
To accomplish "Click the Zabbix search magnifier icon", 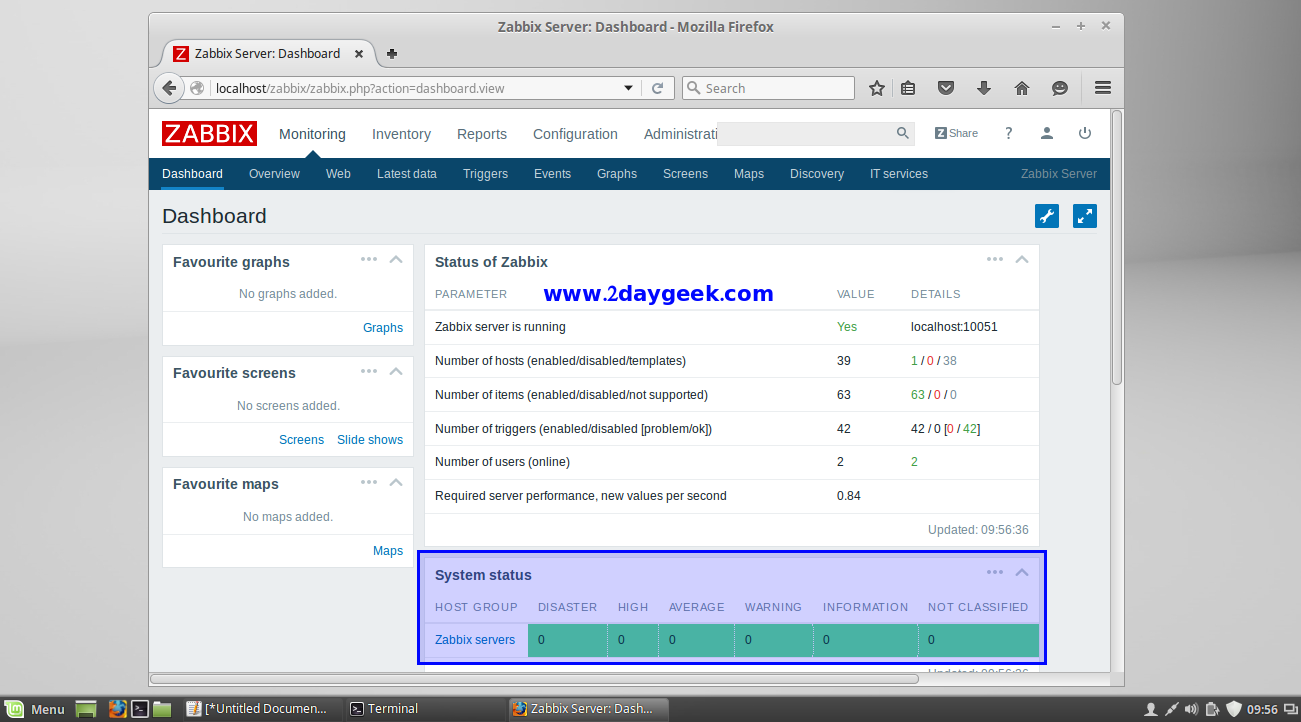I will coord(903,133).
